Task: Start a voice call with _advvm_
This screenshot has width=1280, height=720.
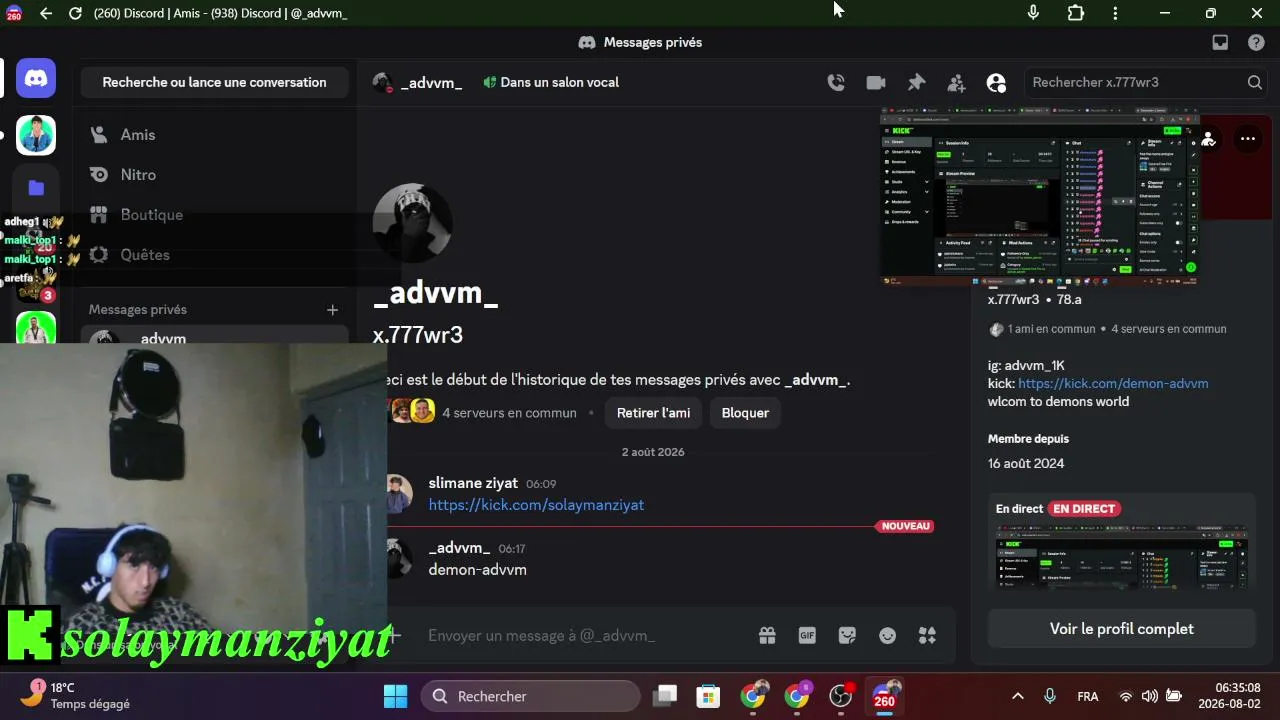Action: point(836,83)
